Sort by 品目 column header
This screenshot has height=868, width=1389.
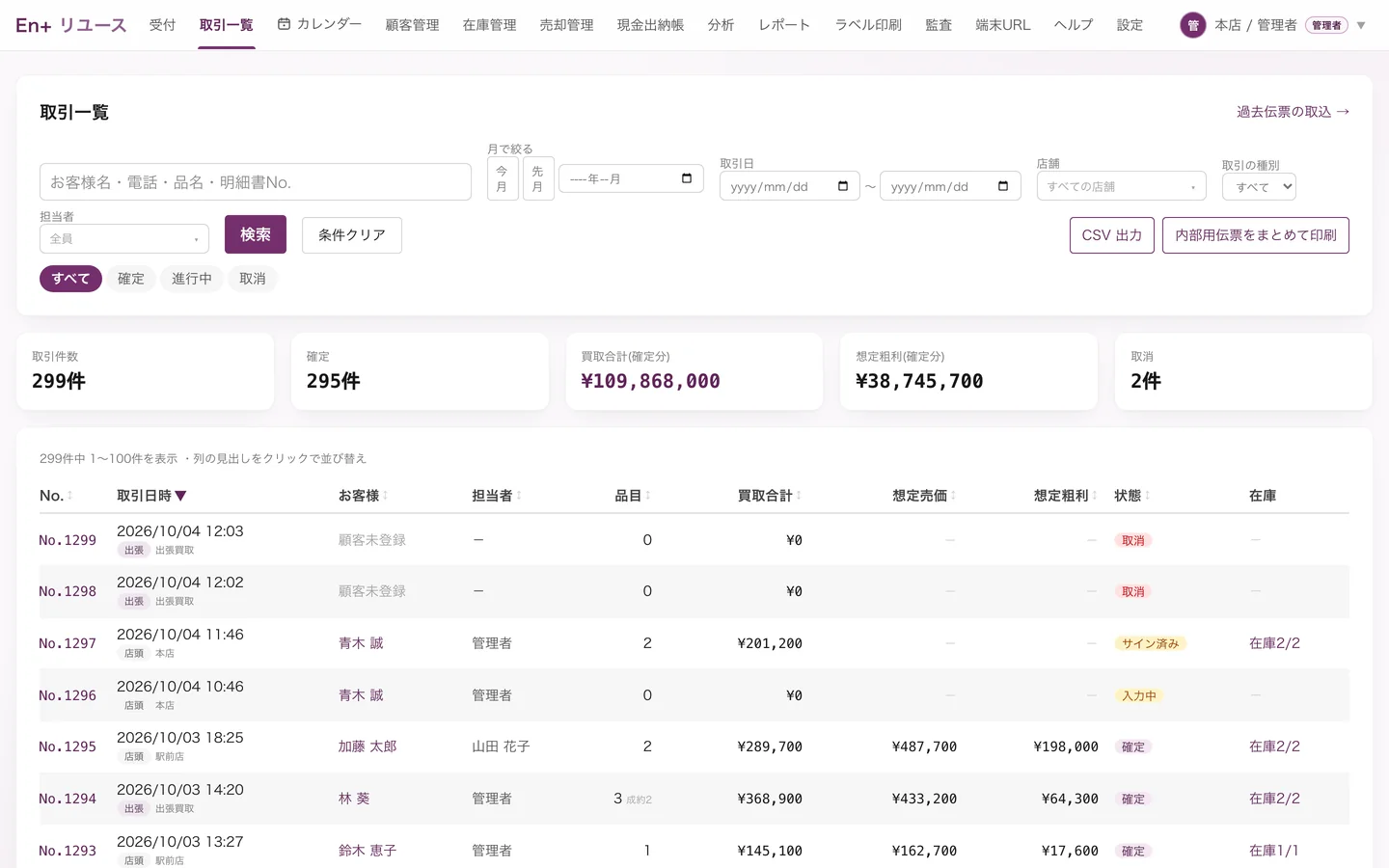pyautogui.click(x=633, y=496)
